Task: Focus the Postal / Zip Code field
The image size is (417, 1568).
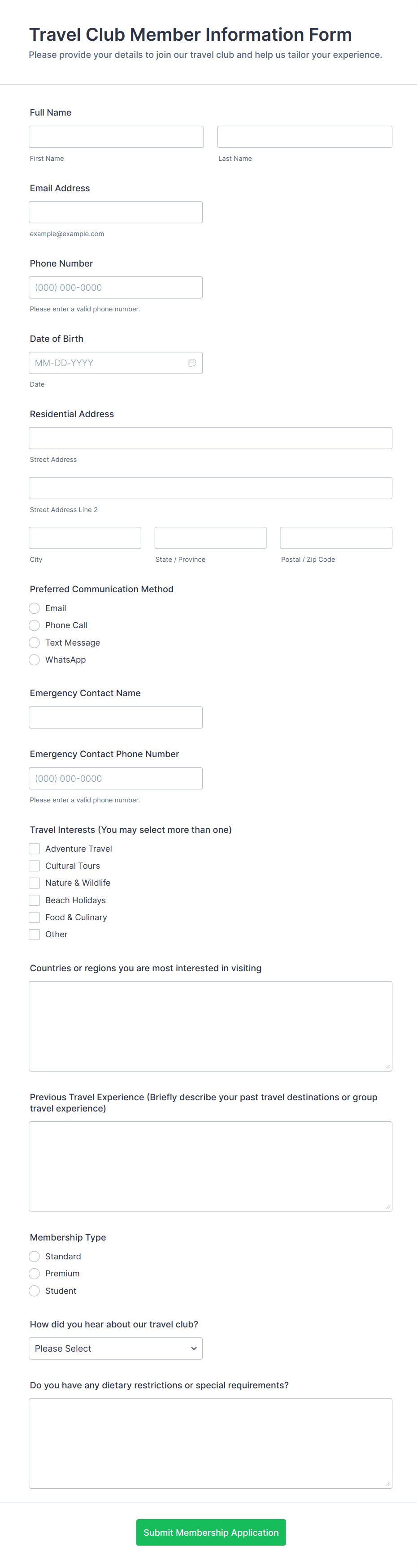Action: point(336,538)
